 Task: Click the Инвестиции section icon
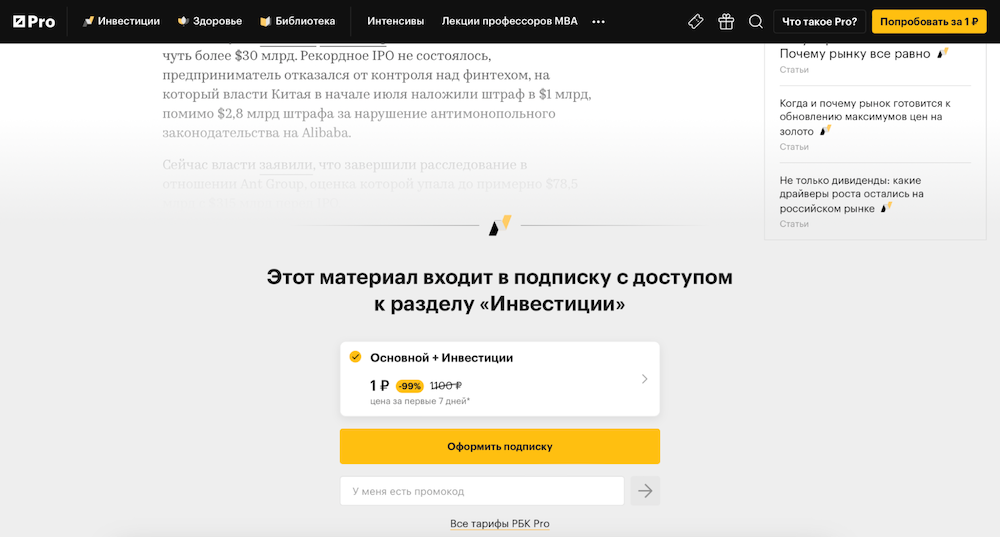(x=89, y=21)
